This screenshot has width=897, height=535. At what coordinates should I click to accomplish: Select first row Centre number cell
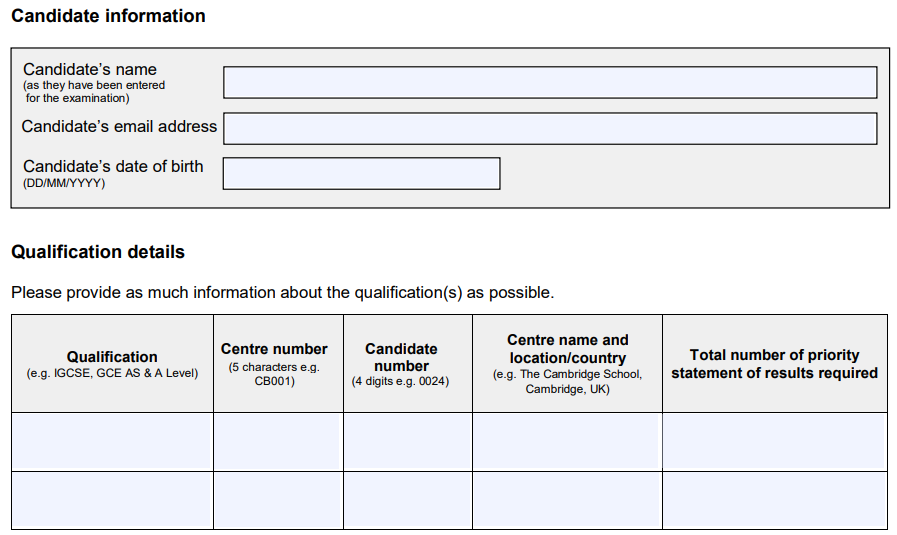point(278,442)
